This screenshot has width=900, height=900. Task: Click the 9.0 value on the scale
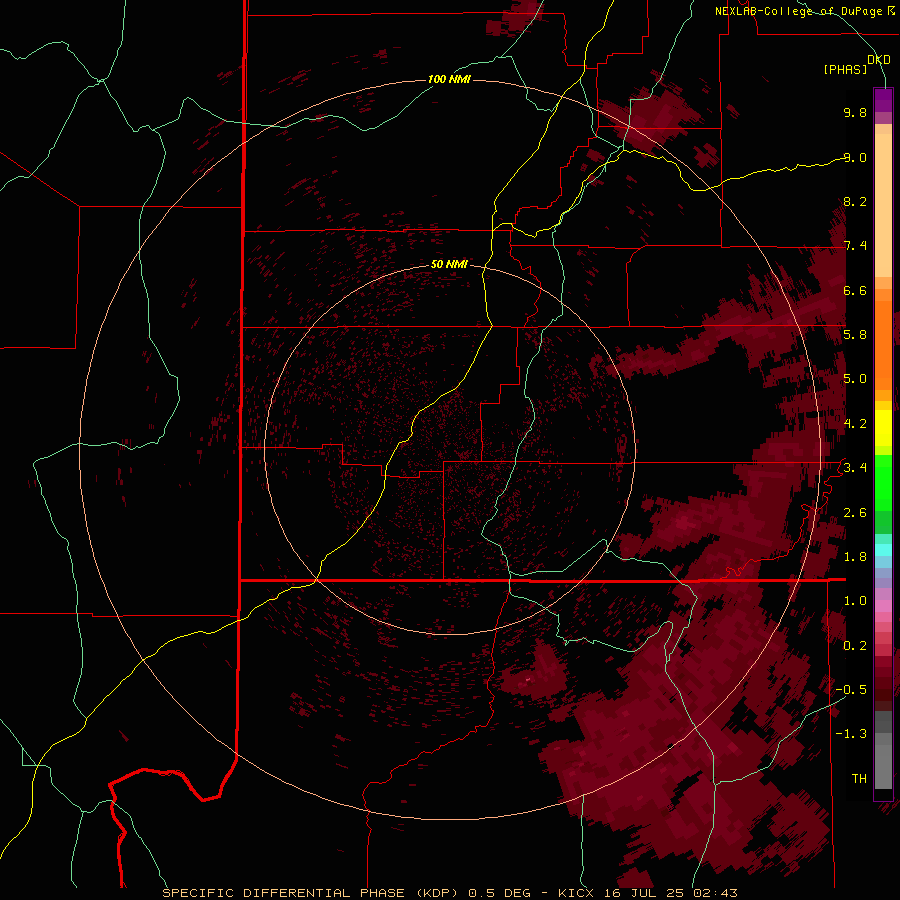(855, 157)
